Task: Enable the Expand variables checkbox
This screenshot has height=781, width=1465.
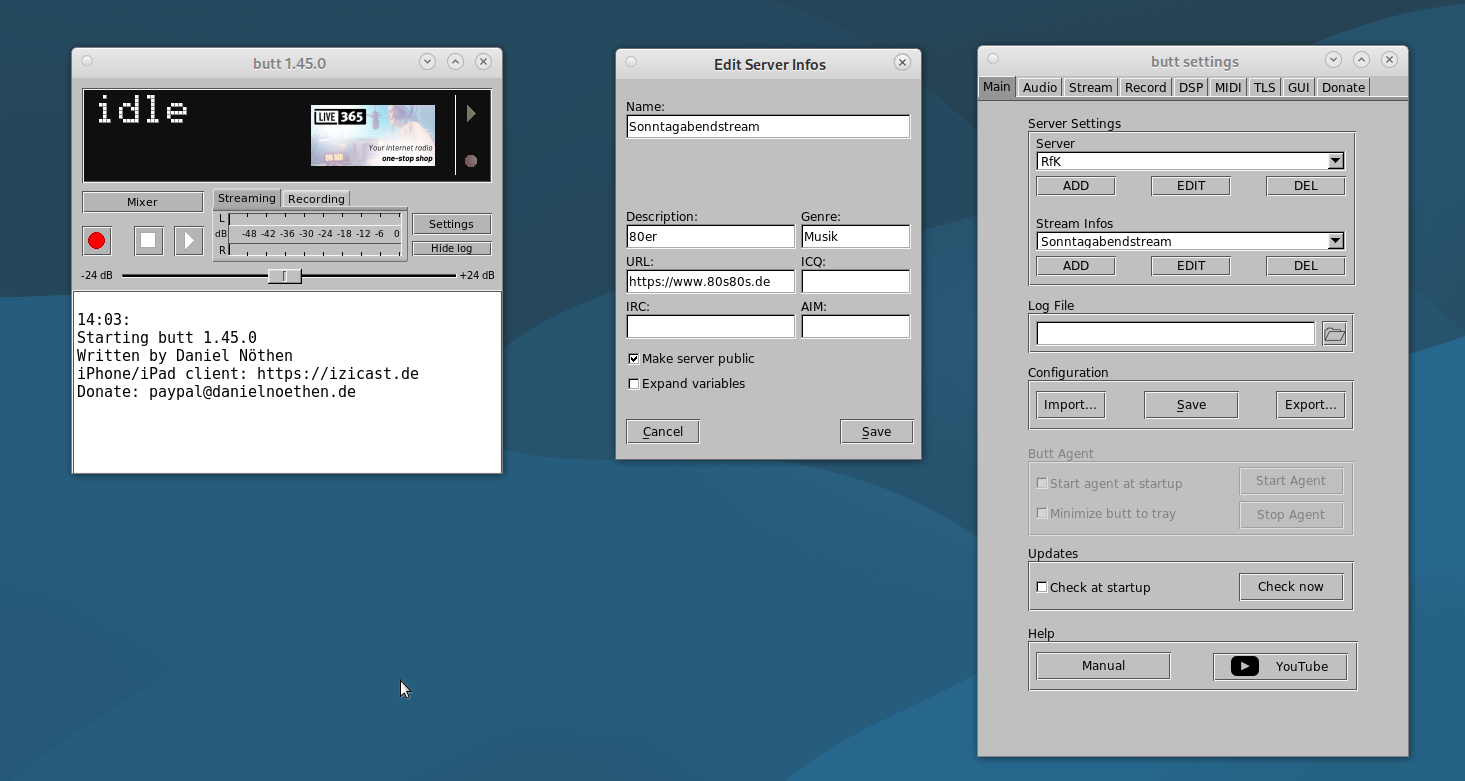Action: [633, 384]
